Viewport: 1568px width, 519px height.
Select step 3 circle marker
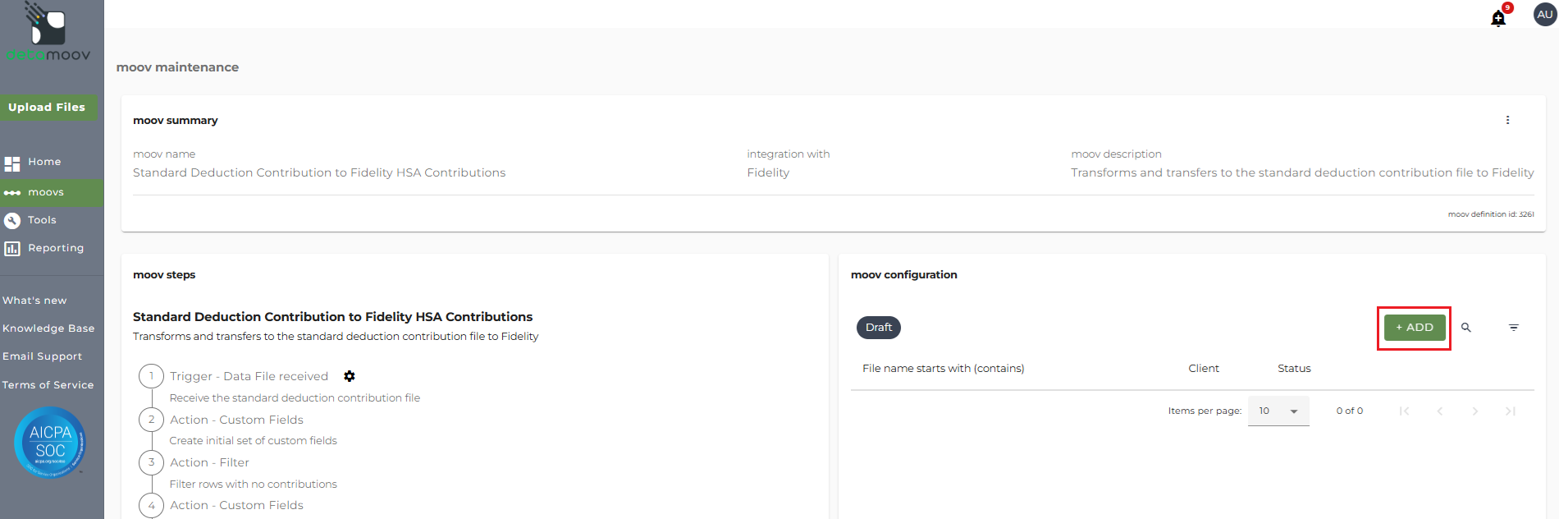(152, 462)
